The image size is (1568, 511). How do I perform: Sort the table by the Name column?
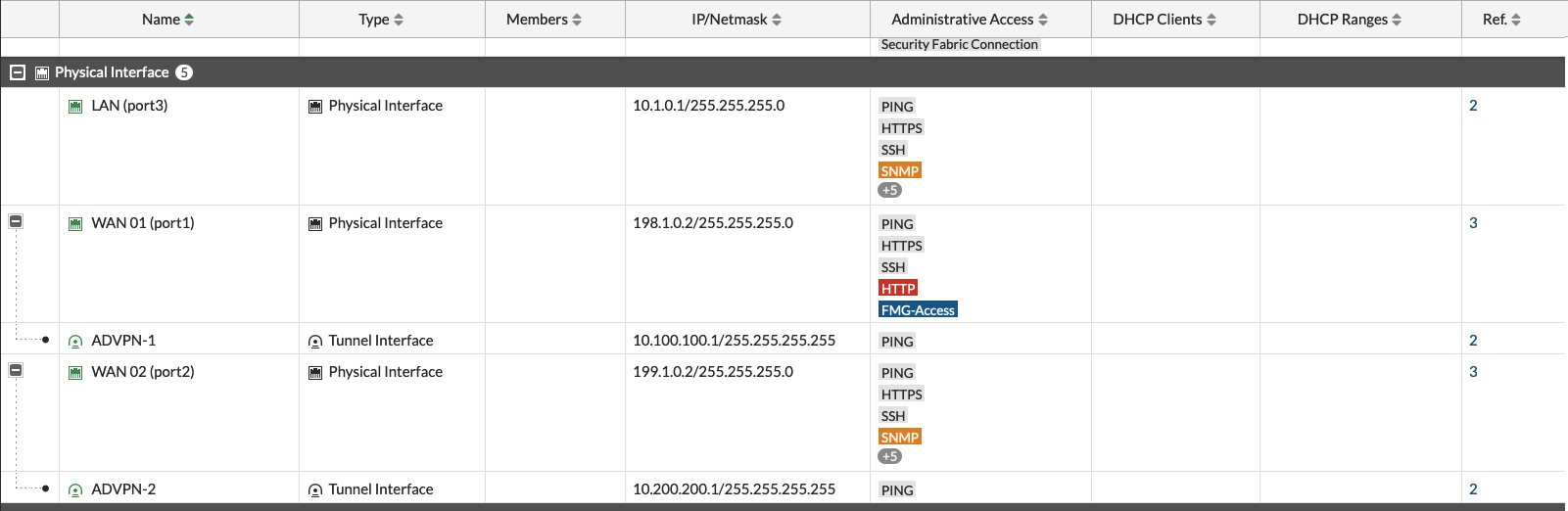coord(167,20)
